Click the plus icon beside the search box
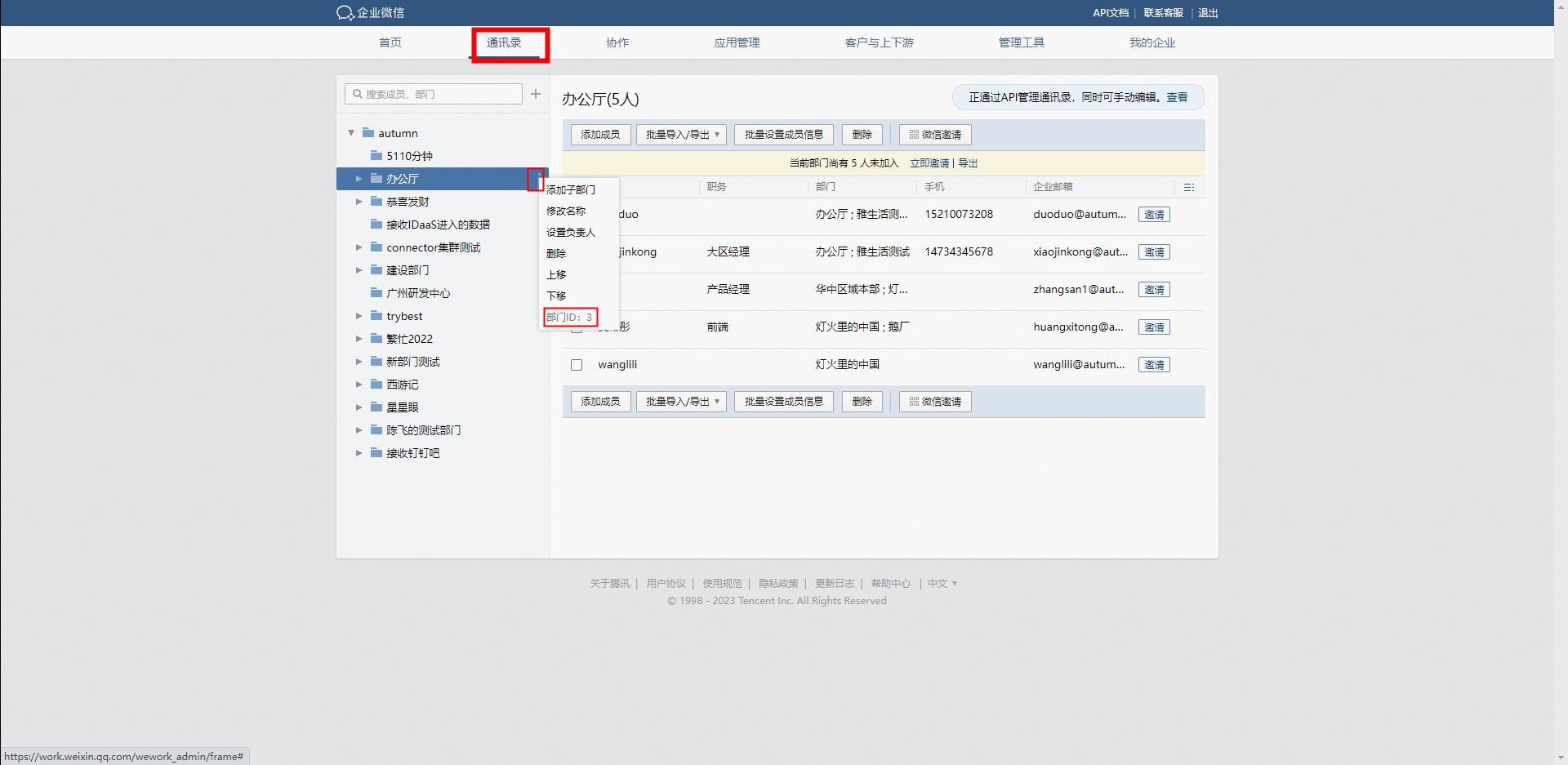This screenshot has width=1568, height=765. click(x=536, y=94)
